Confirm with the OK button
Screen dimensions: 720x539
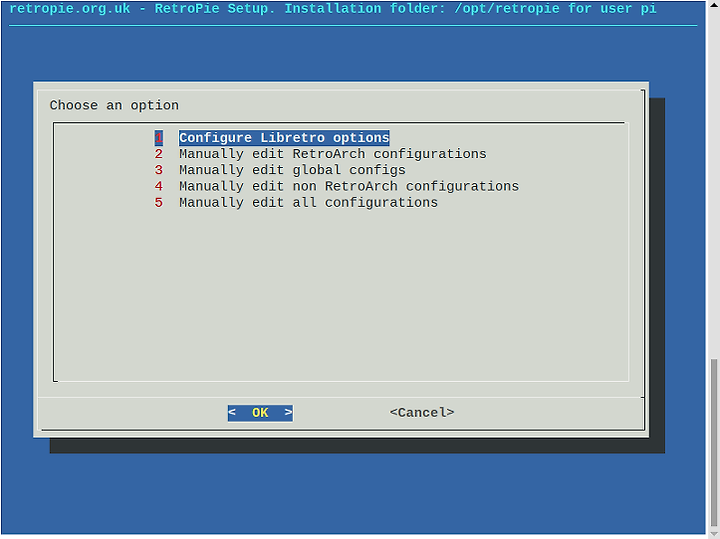[260, 413]
